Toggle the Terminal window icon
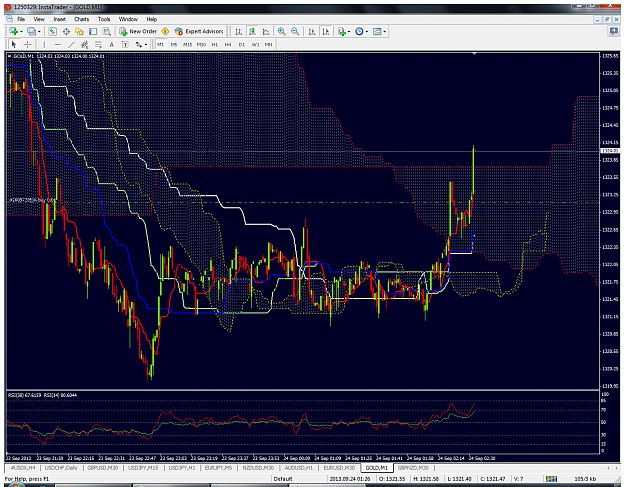 tap(93, 31)
